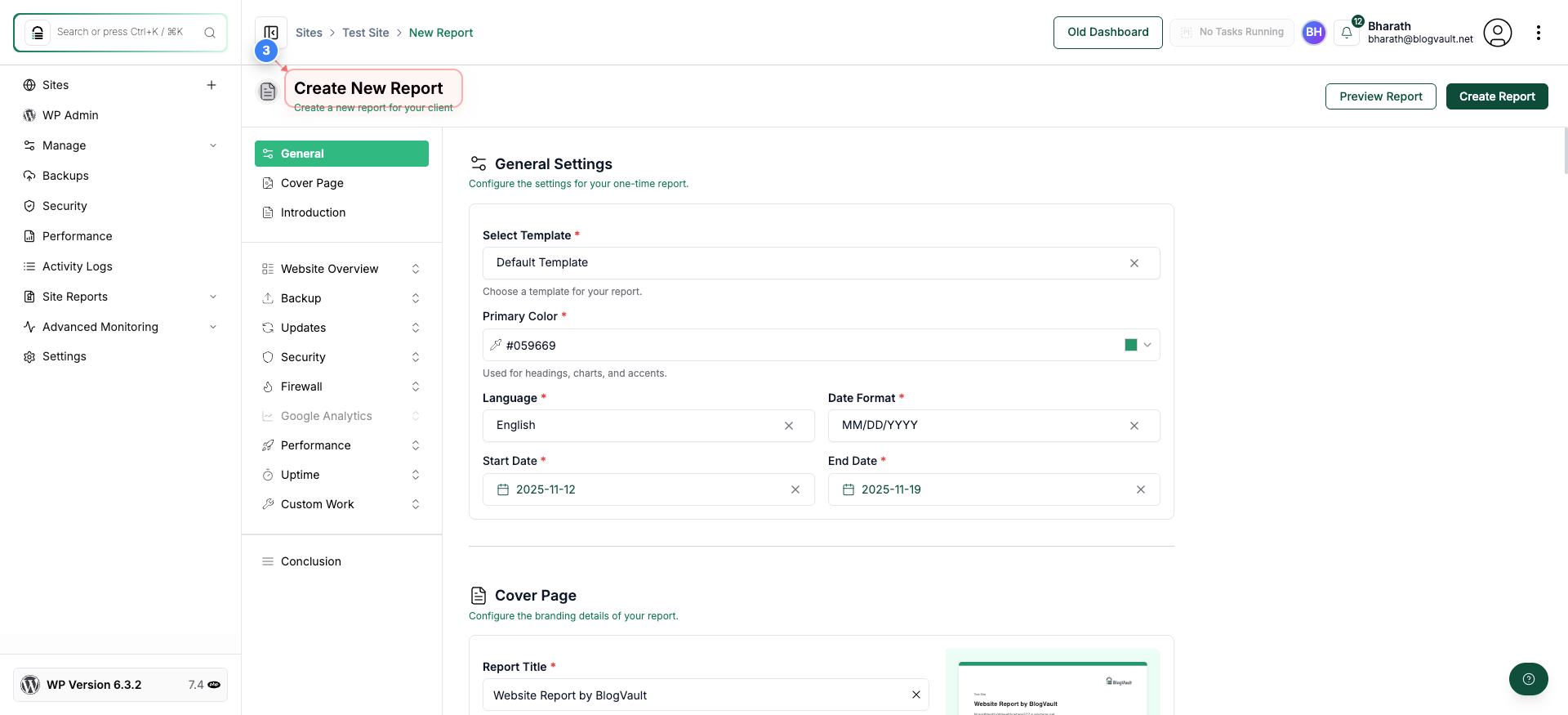Go to the Conclusion section

coord(341,561)
